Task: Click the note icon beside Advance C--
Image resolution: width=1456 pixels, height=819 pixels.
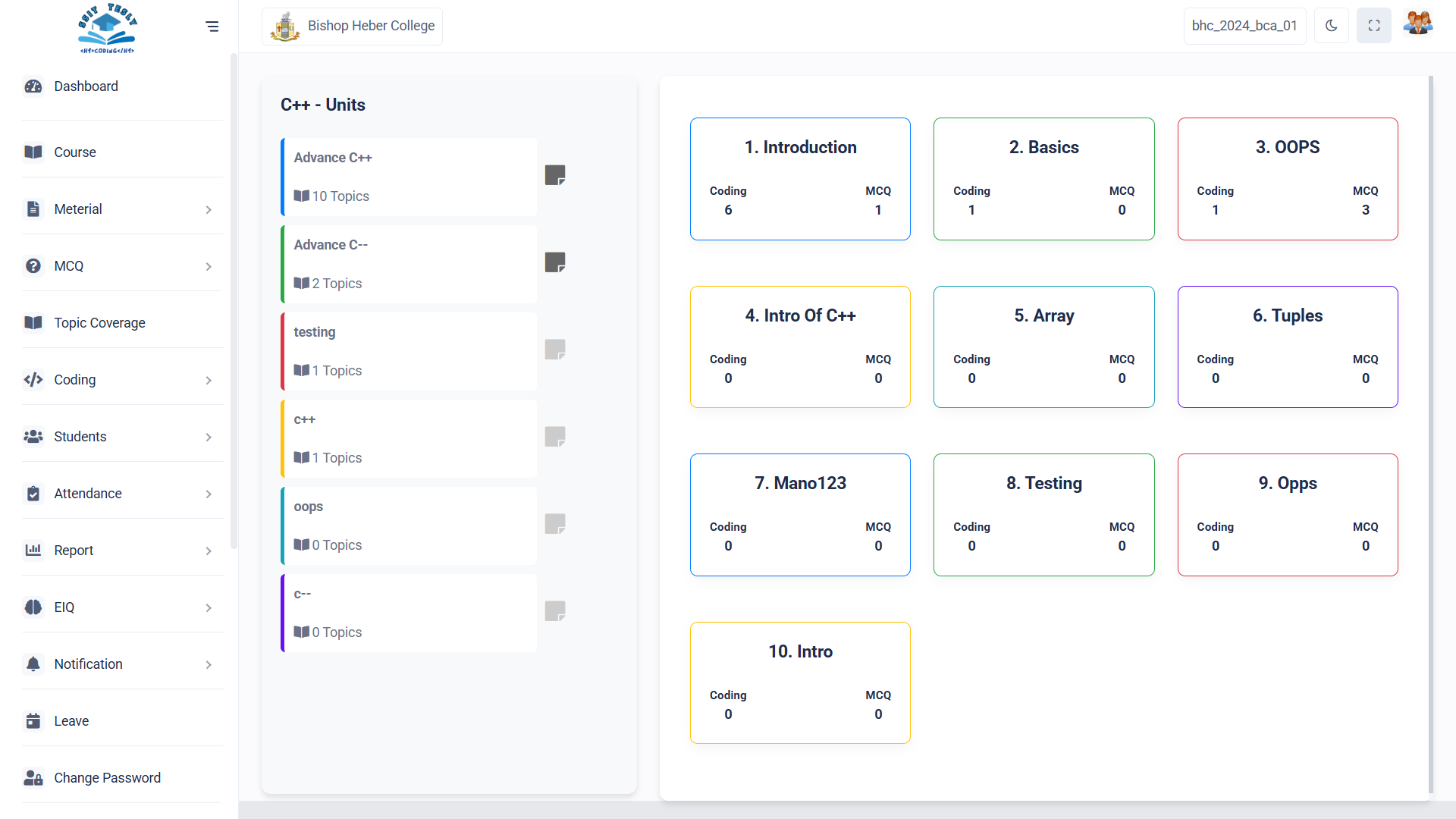Action: click(x=555, y=262)
